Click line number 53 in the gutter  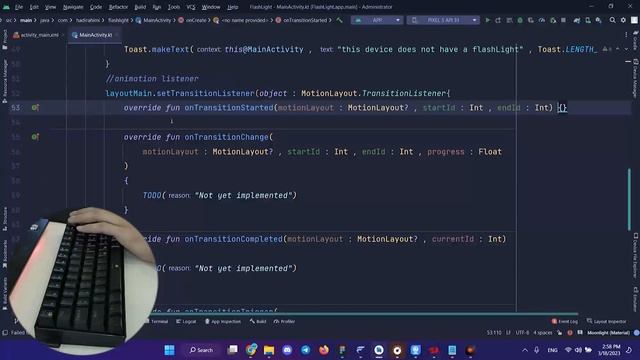pos(16,108)
